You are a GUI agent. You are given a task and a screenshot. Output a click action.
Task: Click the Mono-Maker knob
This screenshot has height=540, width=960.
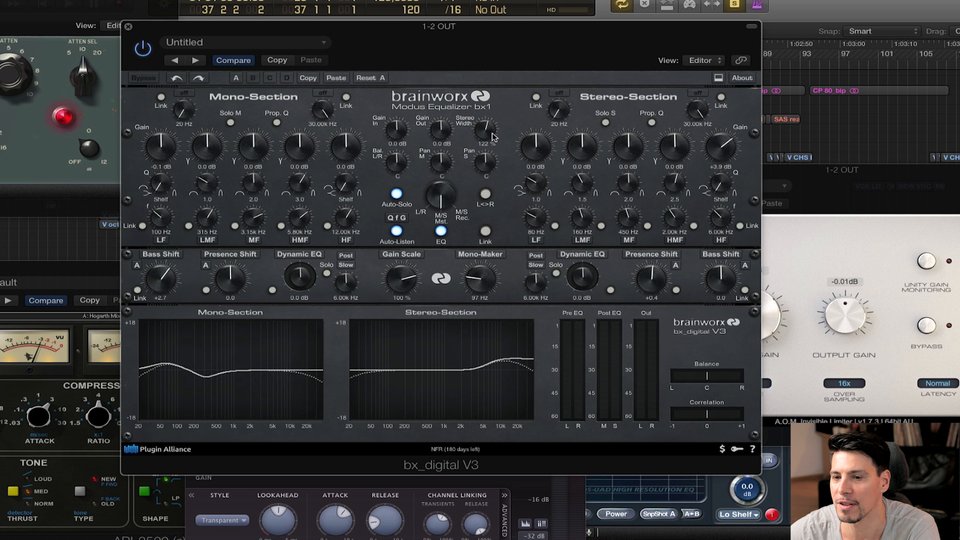pos(480,278)
